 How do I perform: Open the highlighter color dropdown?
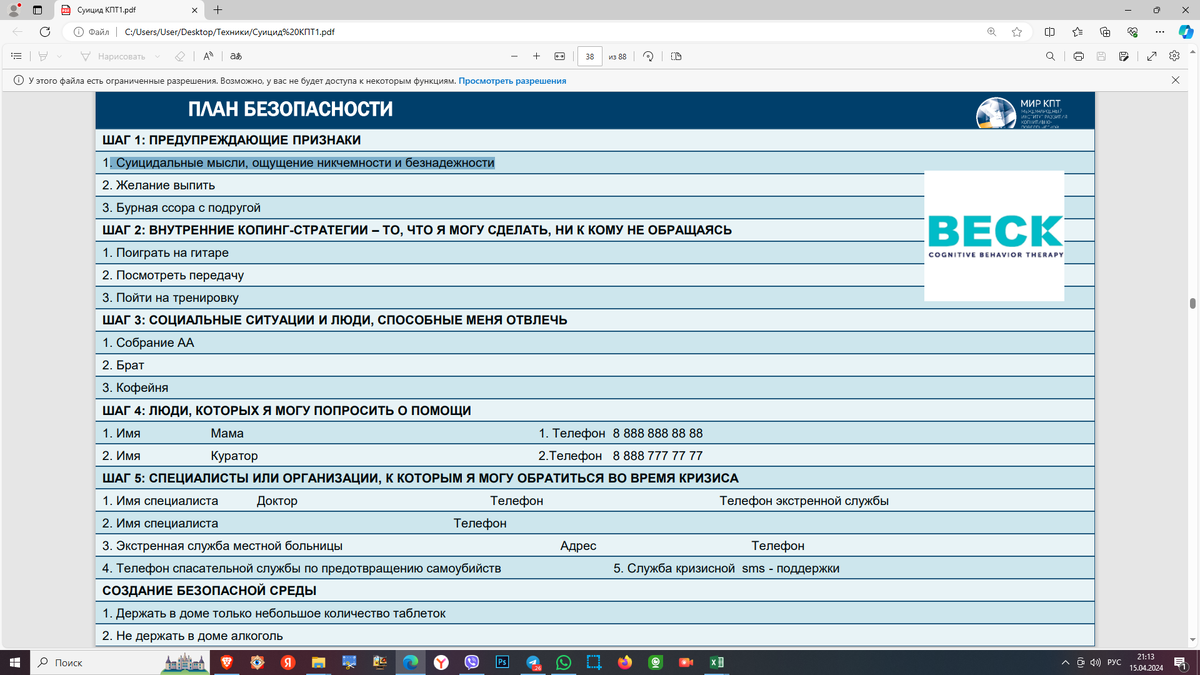coord(60,56)
